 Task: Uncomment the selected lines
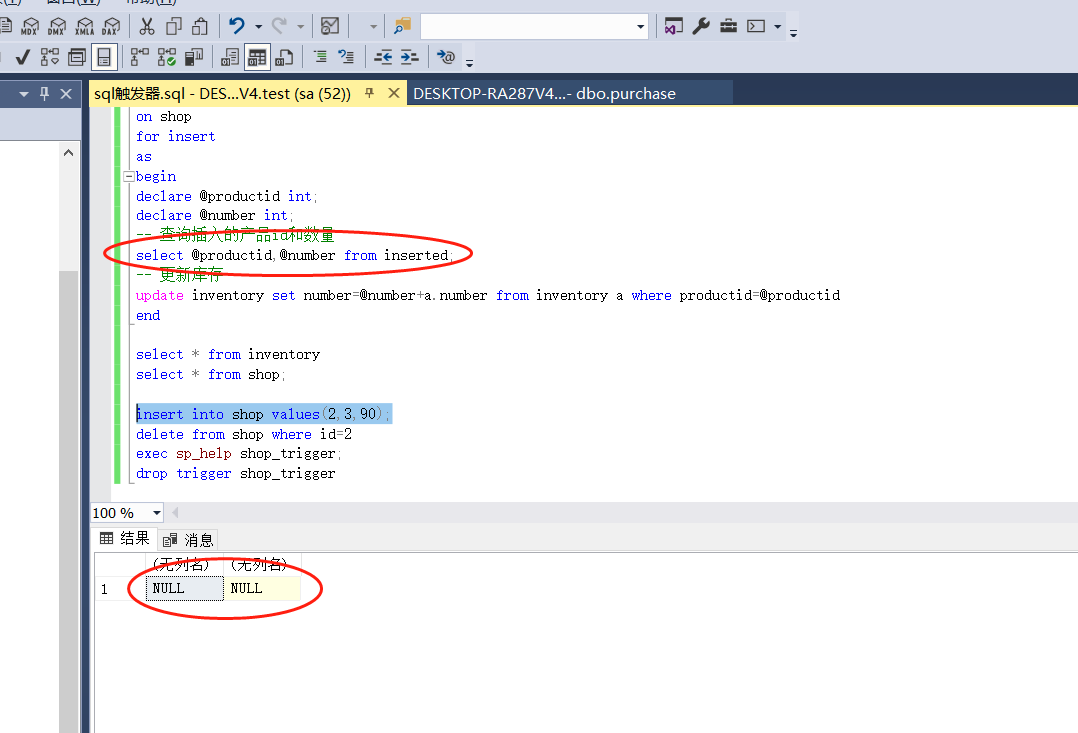(x=346, y=57)
